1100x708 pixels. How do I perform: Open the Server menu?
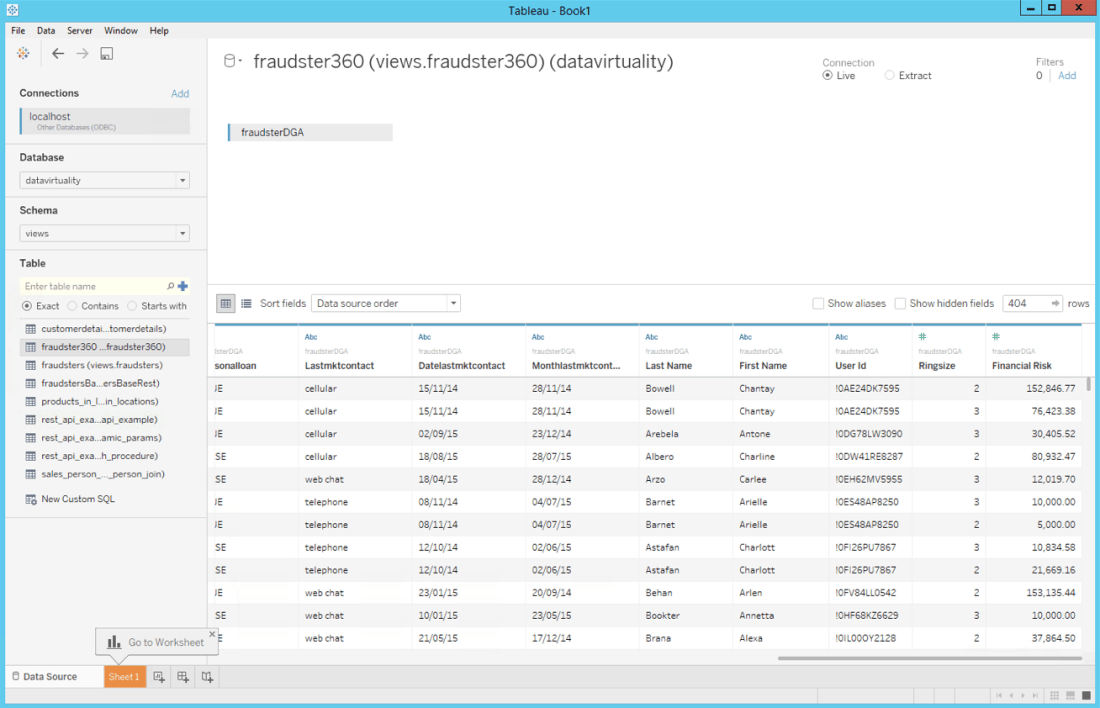coord(80,31)
